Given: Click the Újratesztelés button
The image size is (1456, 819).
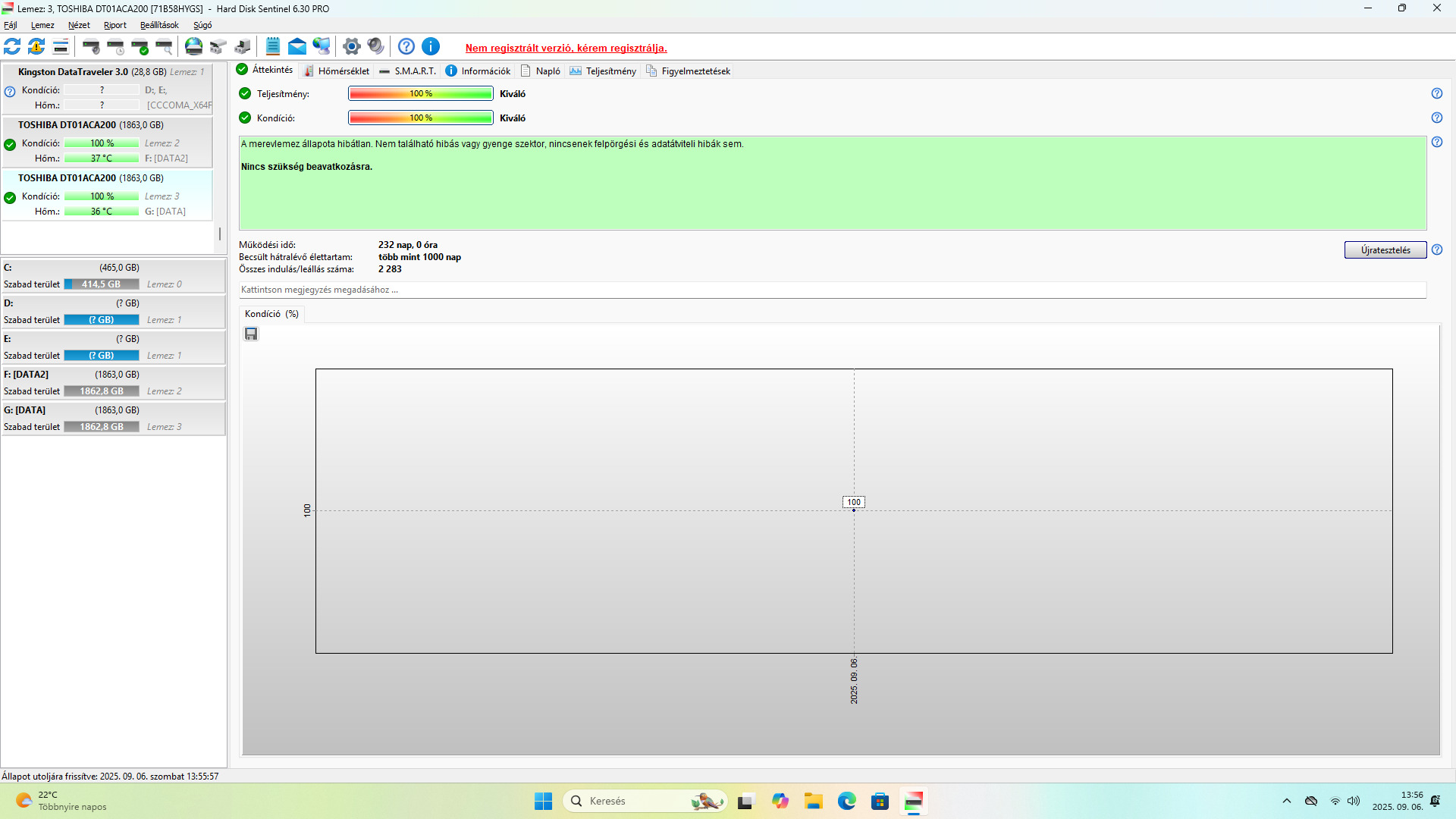Looking at the screenshot, I should (1385, 250).
